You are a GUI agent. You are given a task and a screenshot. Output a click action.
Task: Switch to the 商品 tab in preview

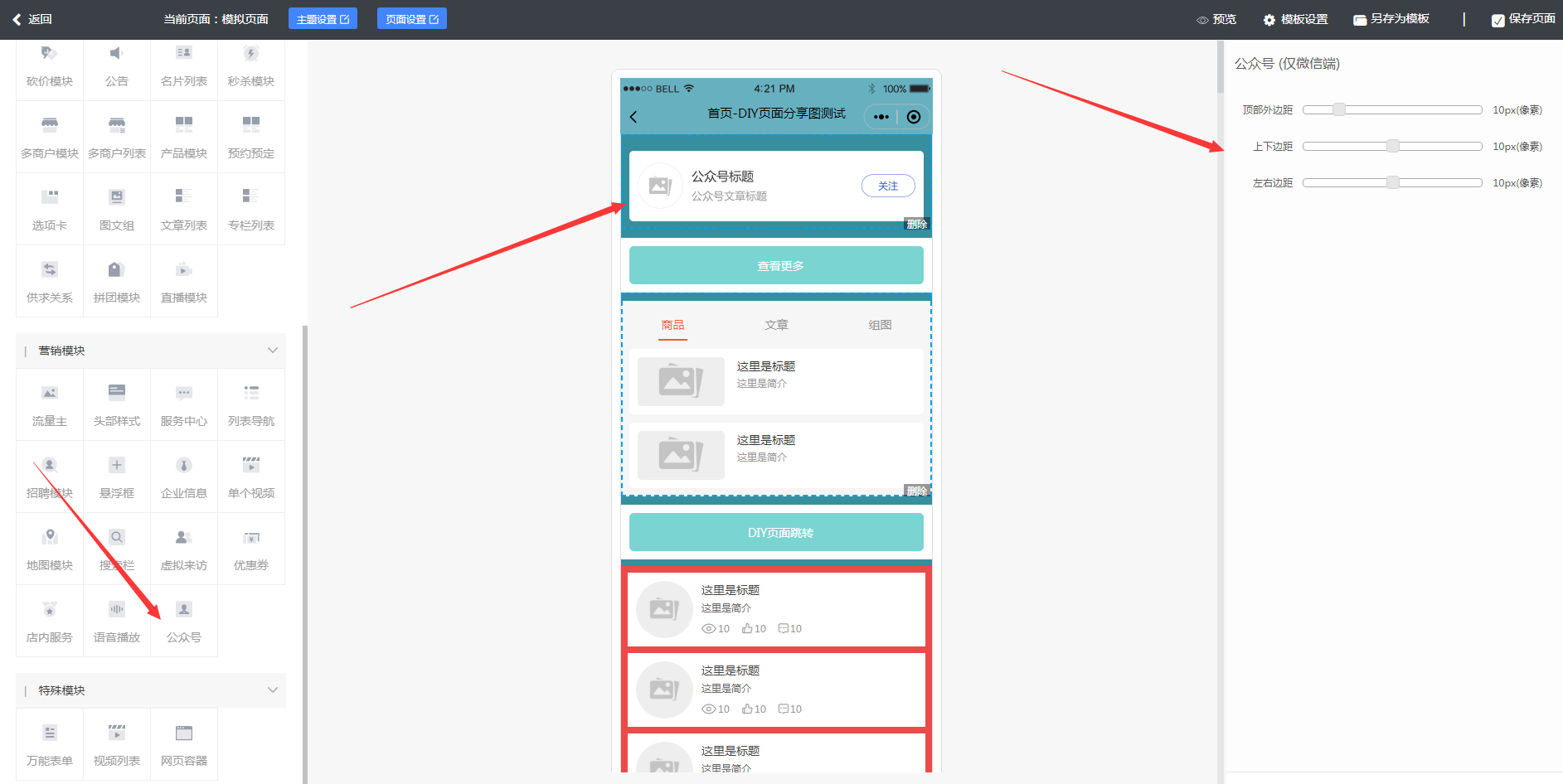(672, 325)
